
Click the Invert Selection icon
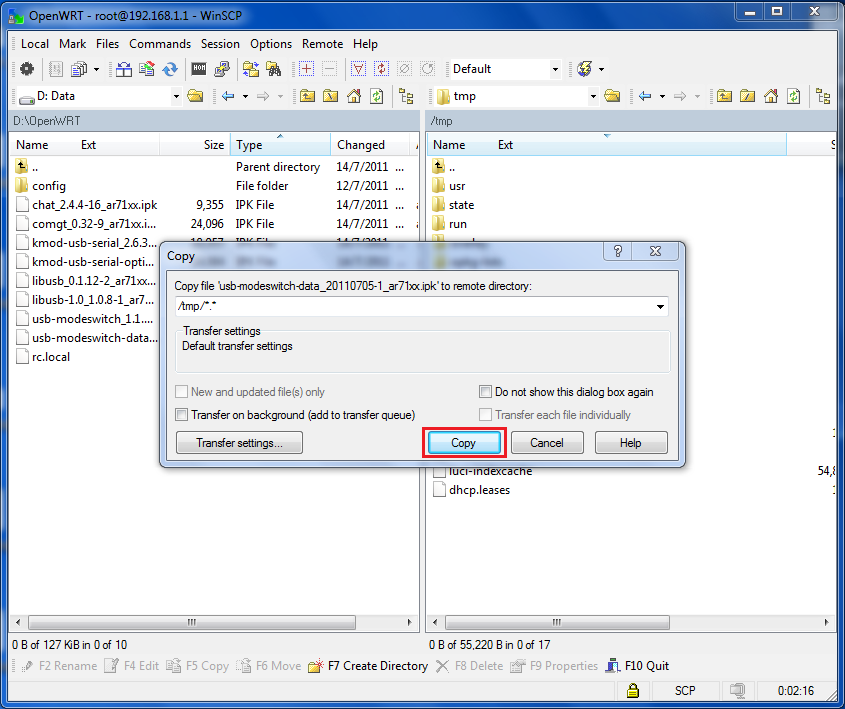382,69
